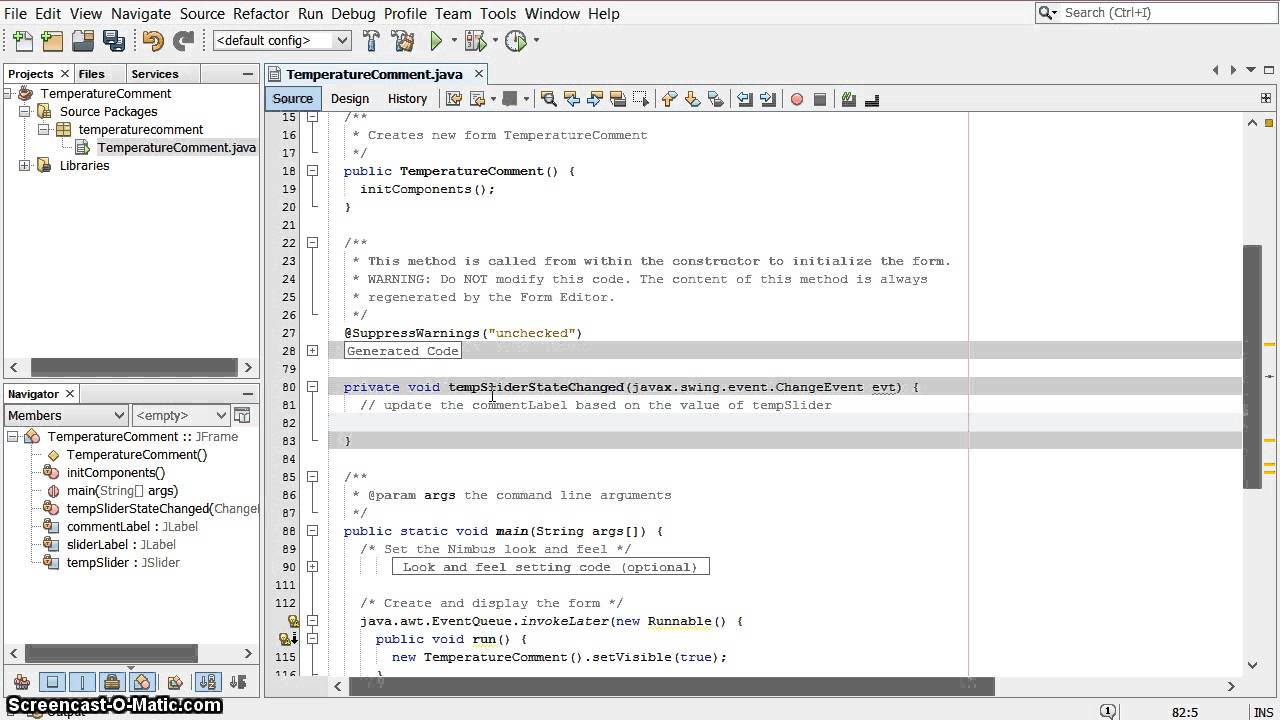Click Shift Line Right icon

pyautogui.click(x=768, y=99)
